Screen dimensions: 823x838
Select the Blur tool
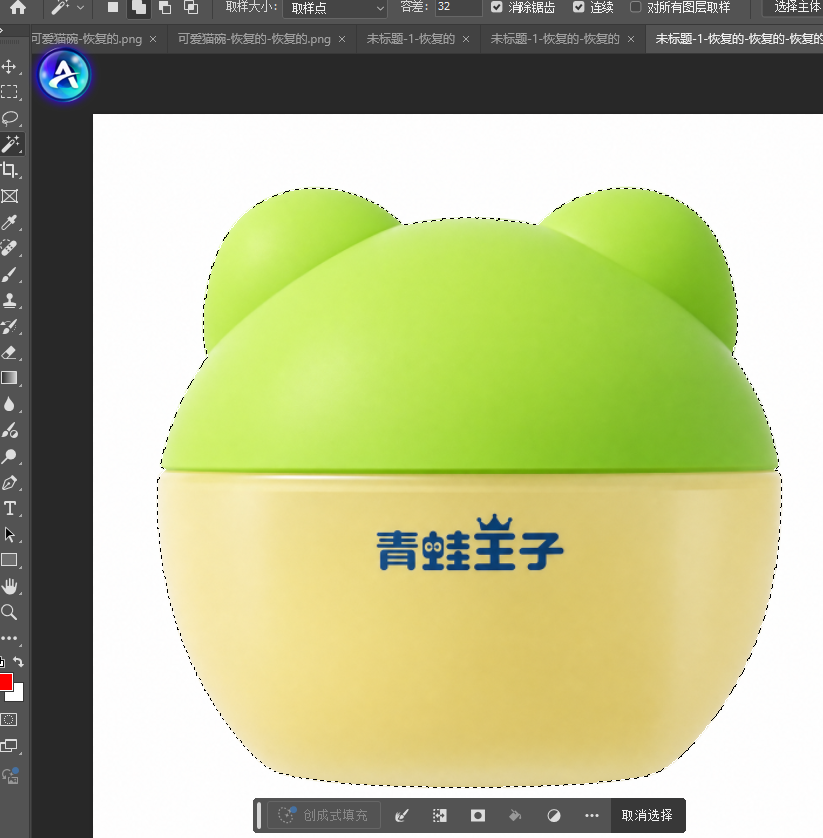[x=9, y=404]
